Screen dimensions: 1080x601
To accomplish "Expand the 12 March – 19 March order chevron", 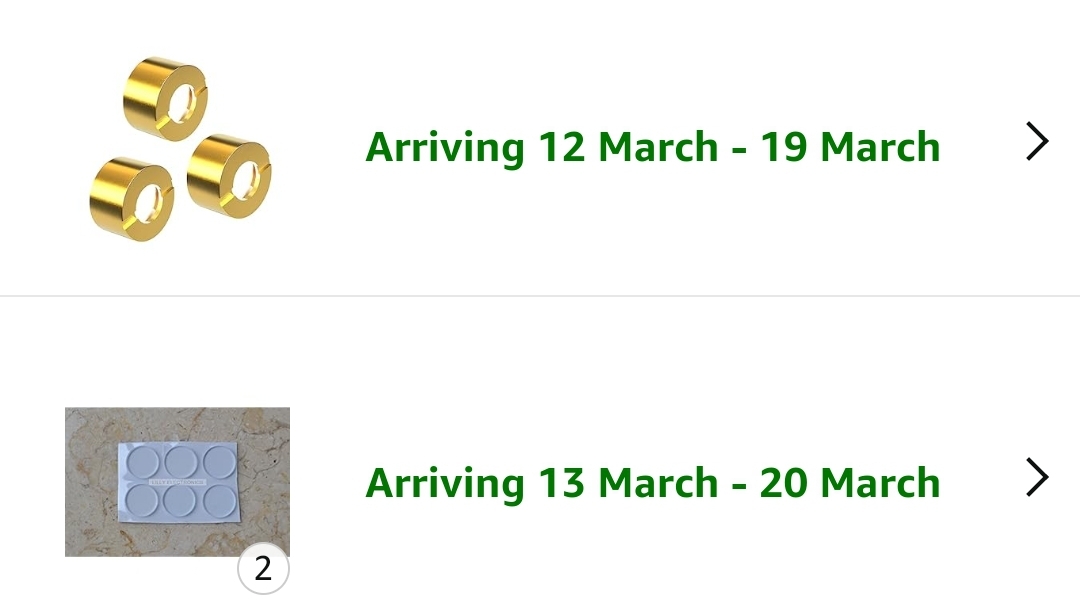I will (1037, 142).
